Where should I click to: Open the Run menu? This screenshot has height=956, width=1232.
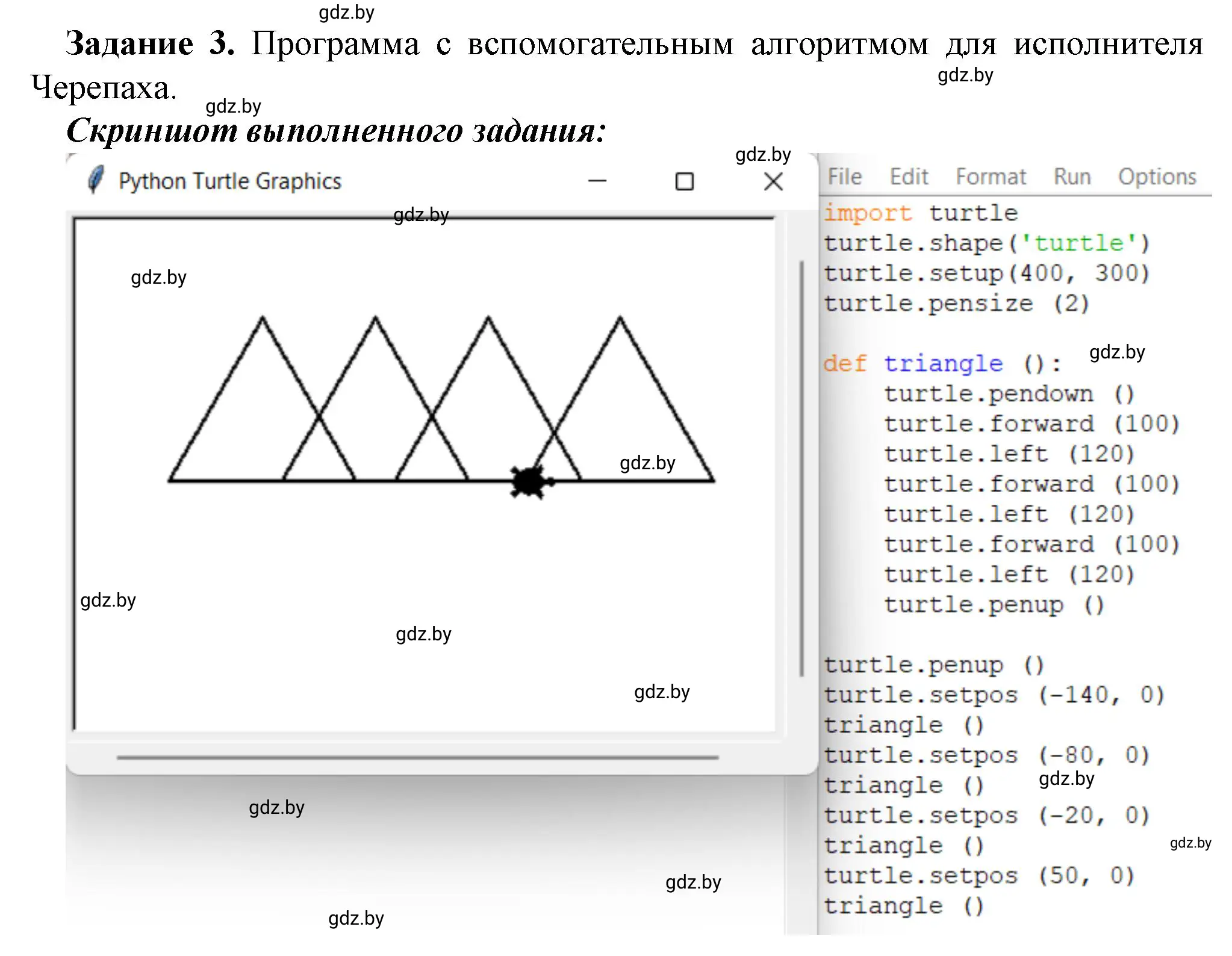1072,177
